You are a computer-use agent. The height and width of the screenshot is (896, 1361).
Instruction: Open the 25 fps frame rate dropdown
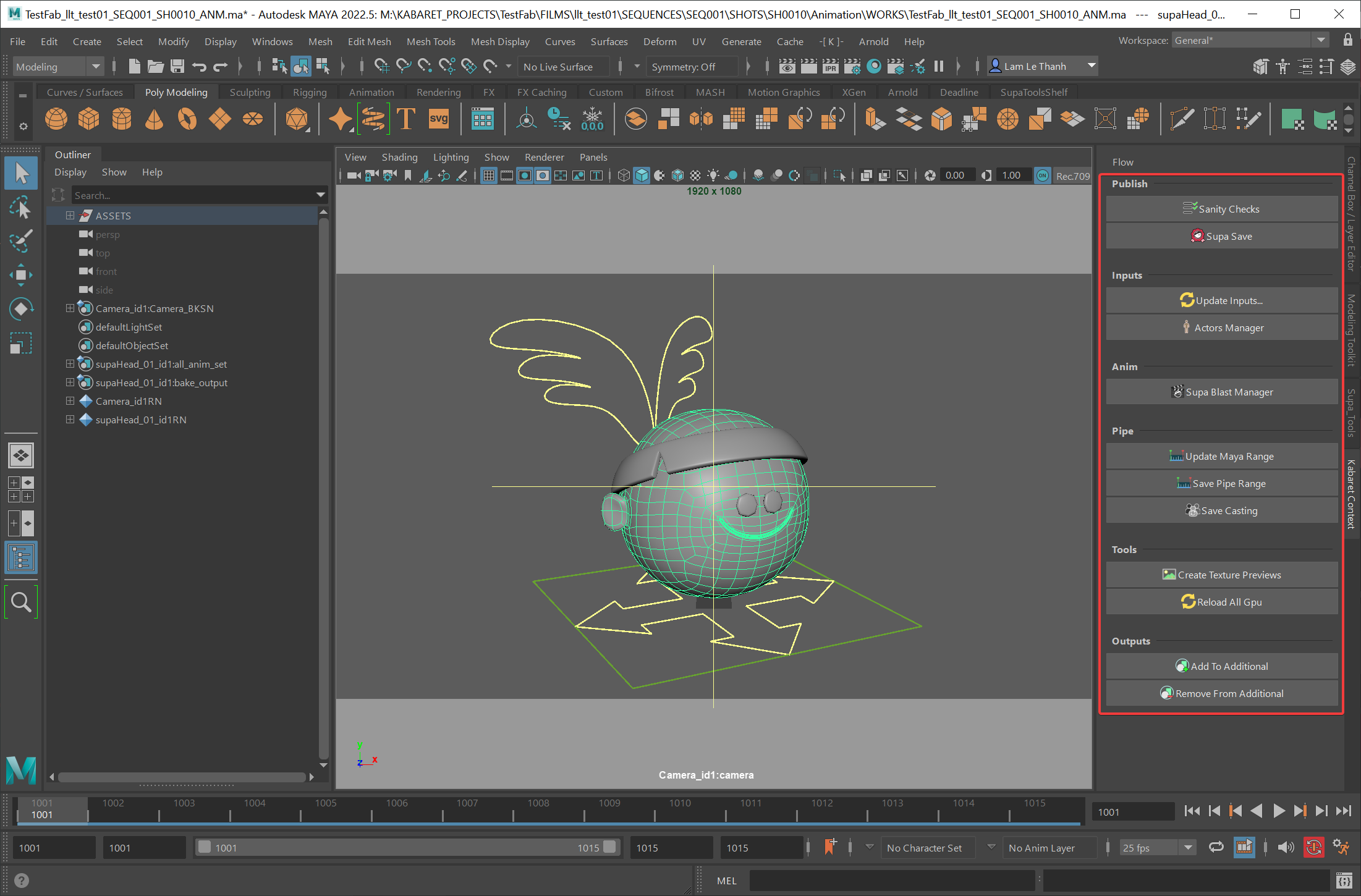(1158, 847)
